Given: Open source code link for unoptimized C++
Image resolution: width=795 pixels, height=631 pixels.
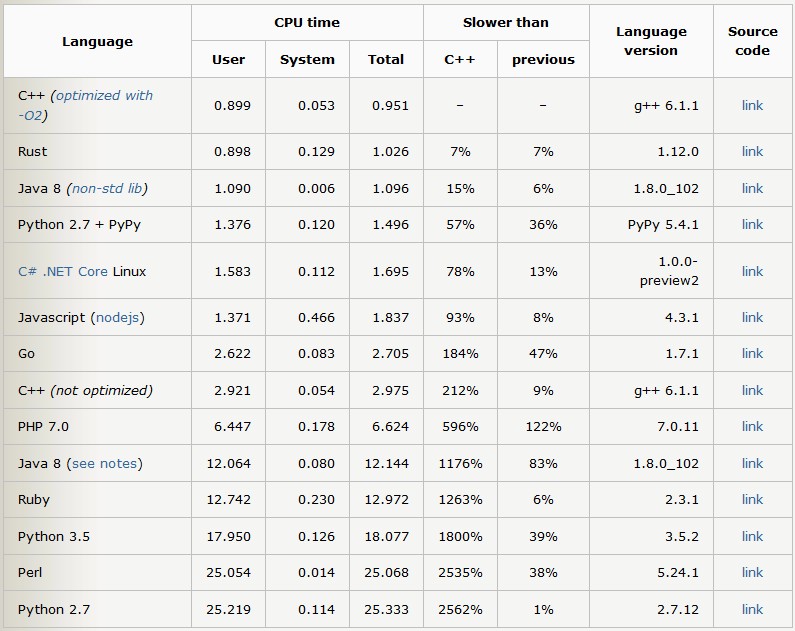Looking at the screenshot, I should (752, 391).
